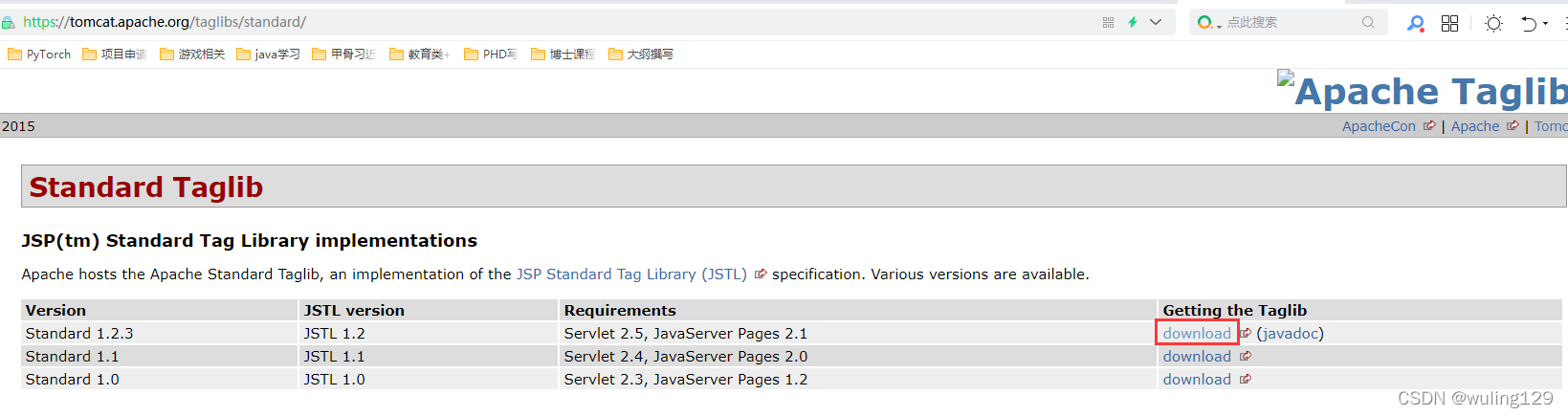Expand the small arrow beside the undo icon
The height and width of the screenshot is (417, 1568).
[x=1545, y=24]
